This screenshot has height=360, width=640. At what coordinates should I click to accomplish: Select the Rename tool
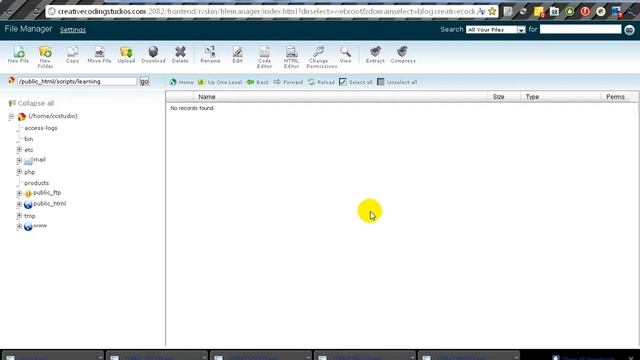[x=210, y=54]
